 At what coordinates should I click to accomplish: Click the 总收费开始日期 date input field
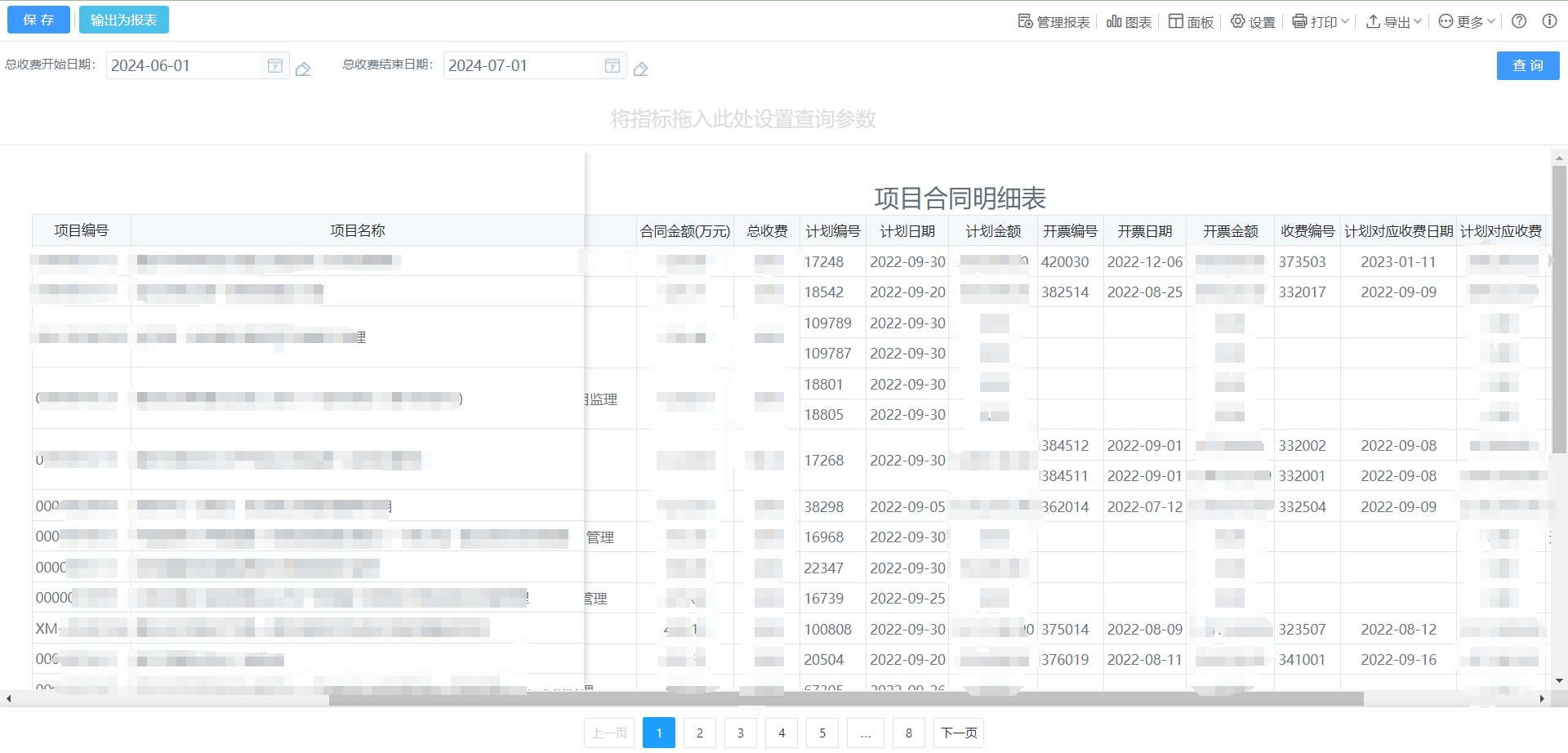tap(184, 65)
